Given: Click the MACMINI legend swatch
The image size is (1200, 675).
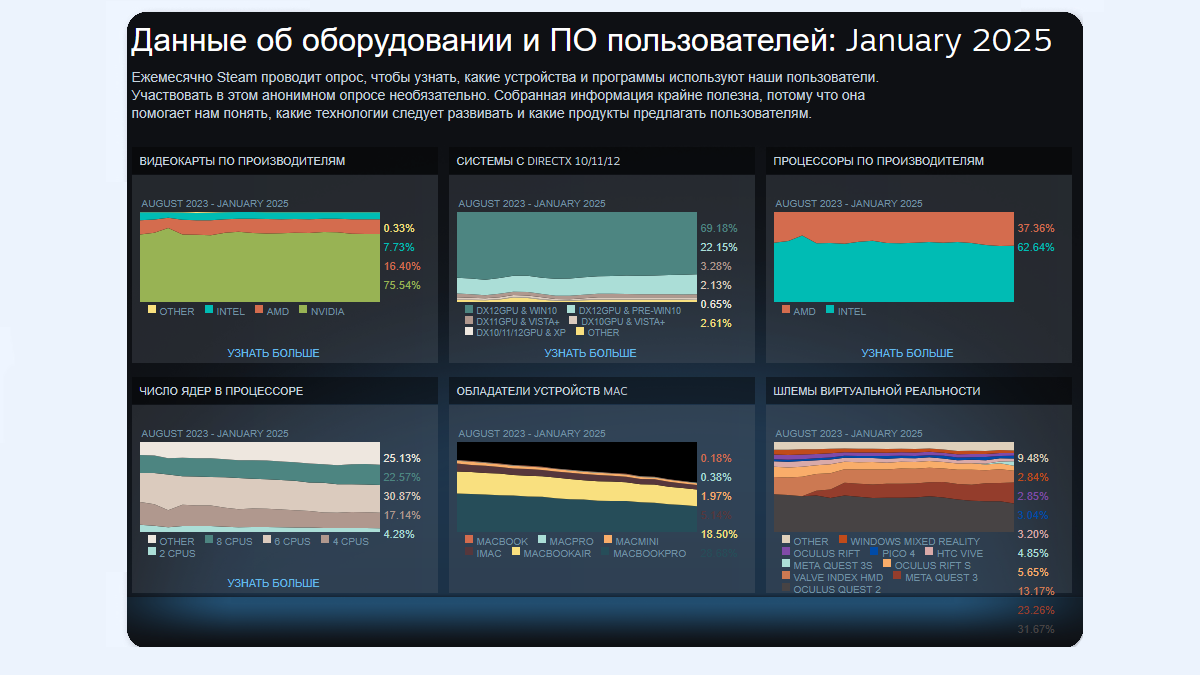Looking at the screenshot, I should click(x=607, y=541).
